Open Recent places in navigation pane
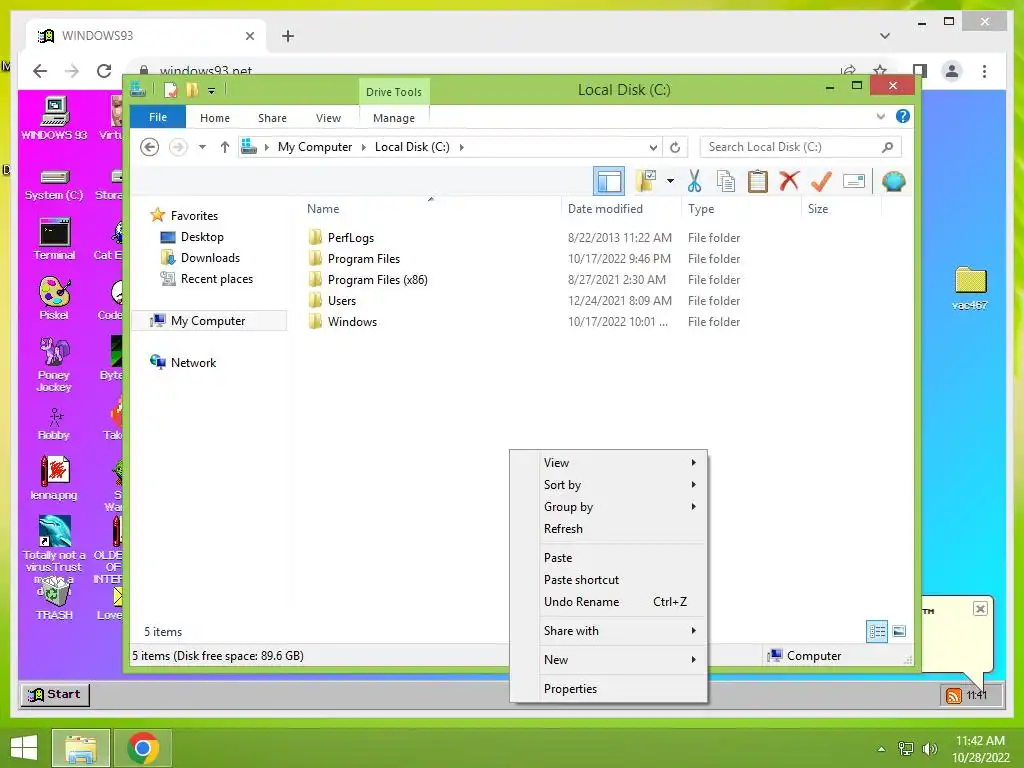 click(216, 279)
